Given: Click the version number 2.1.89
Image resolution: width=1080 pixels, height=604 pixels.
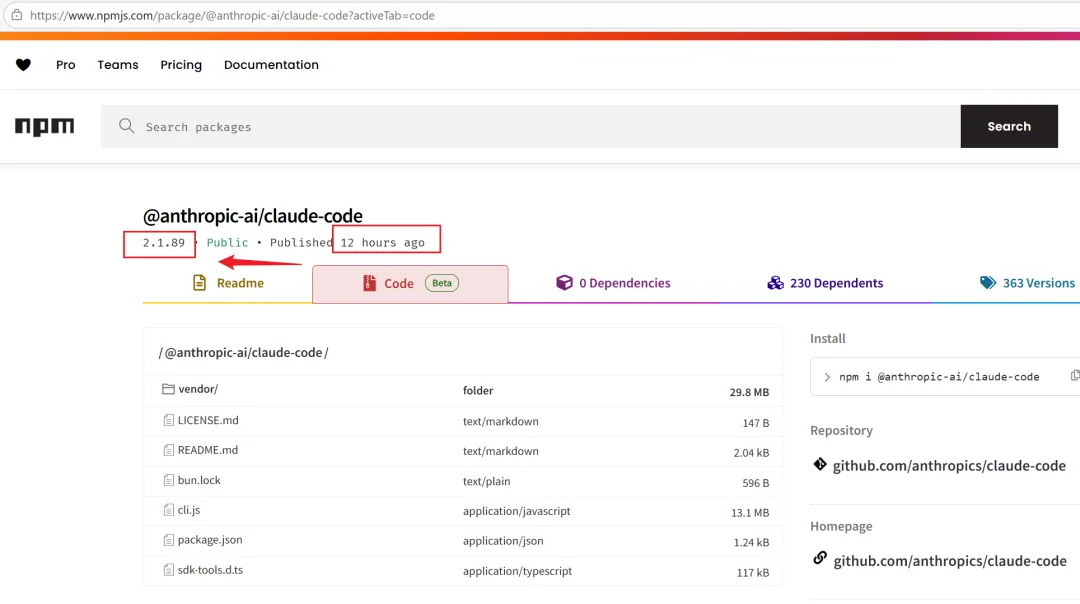Looking at the screenshot, I should pos(163,242).
